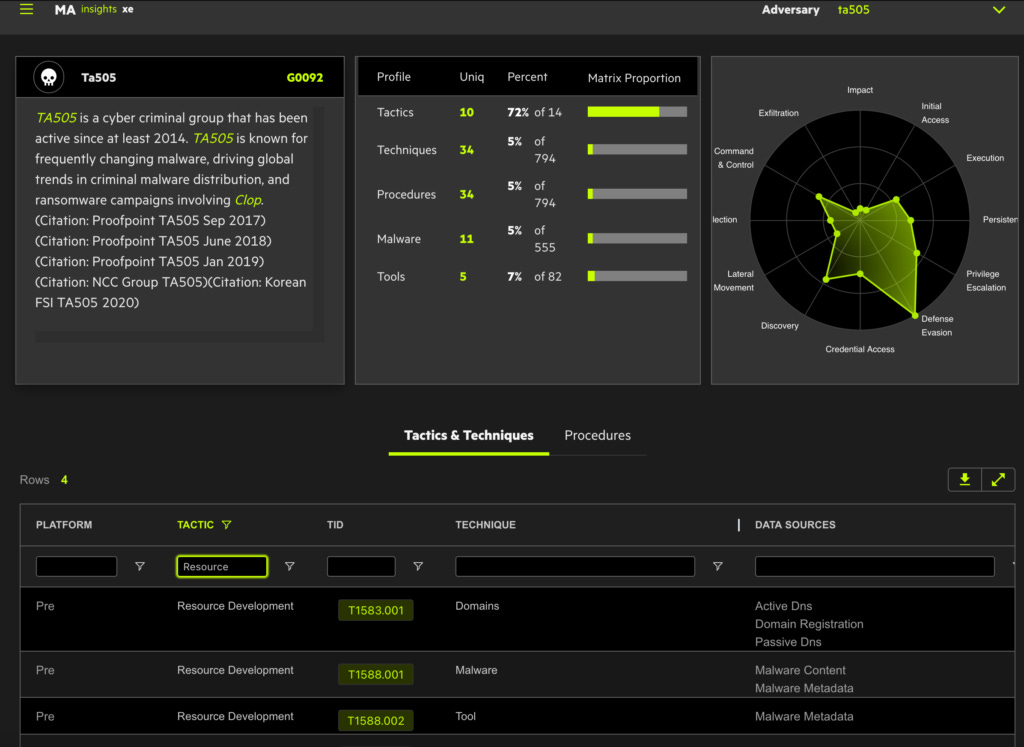This screenshot has height=747, width=1024.
Task: Click the MA insights xe logo
Action: (x=94, y=9)
